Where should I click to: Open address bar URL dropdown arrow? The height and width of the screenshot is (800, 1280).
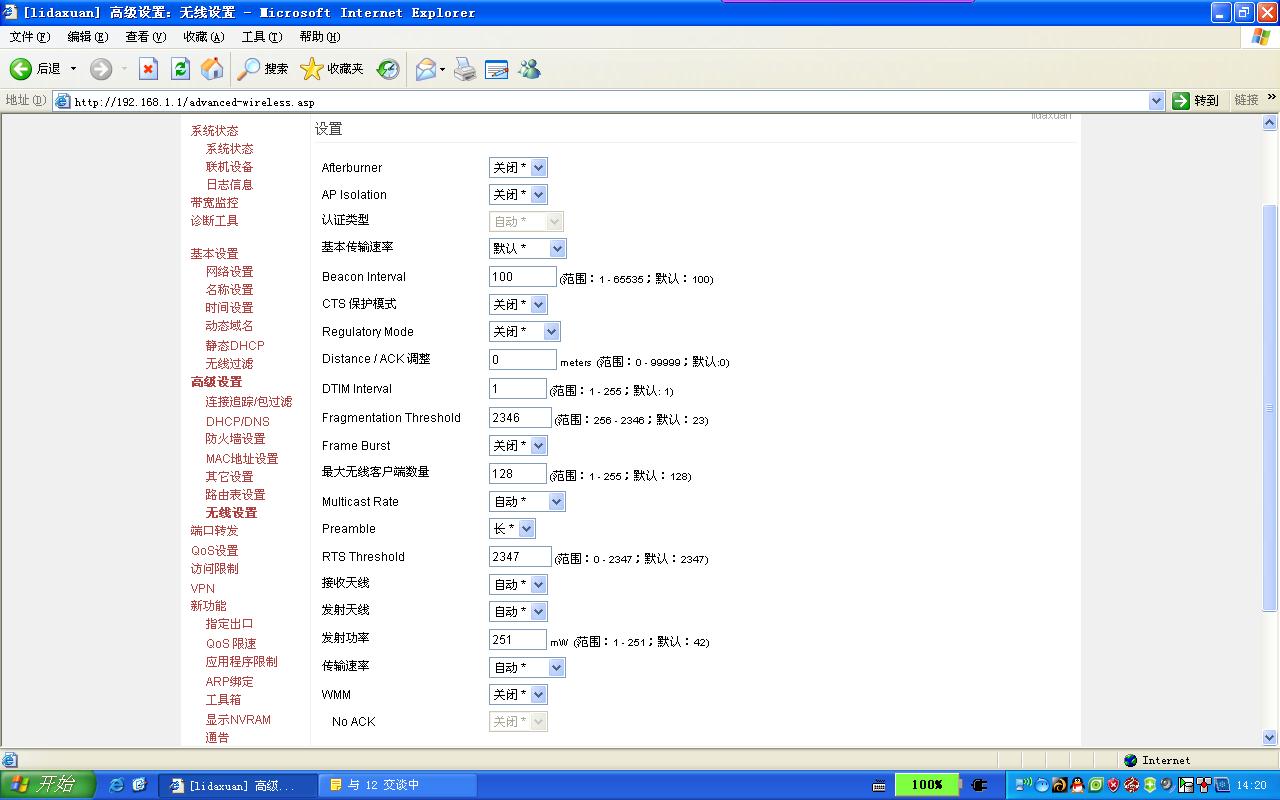1156,101
